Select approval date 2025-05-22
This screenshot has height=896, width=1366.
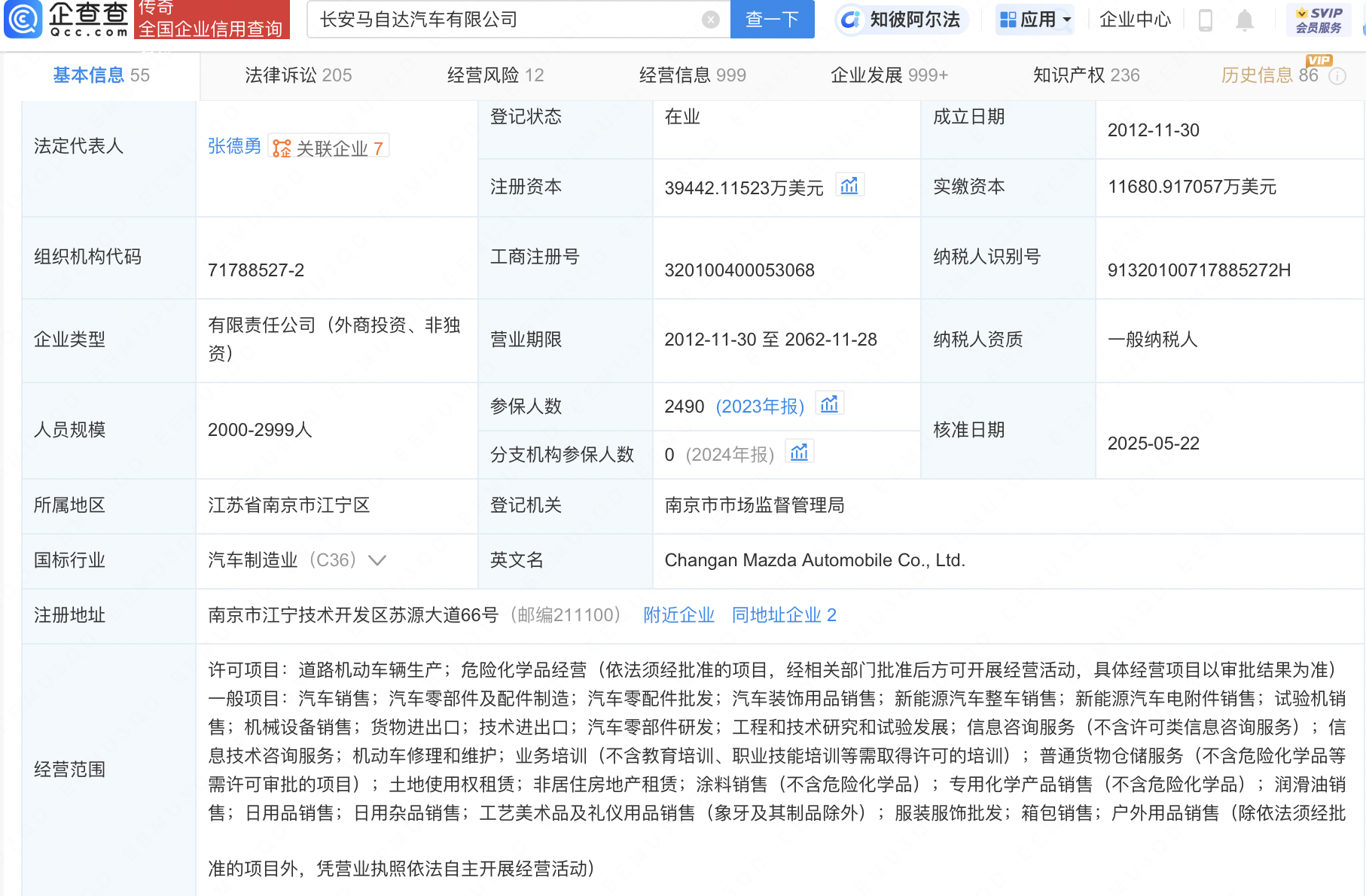point(1154,443)
